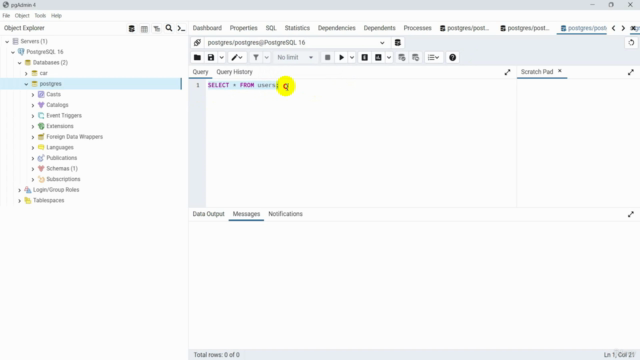Switch to the Statistics tab

point(297,28)
